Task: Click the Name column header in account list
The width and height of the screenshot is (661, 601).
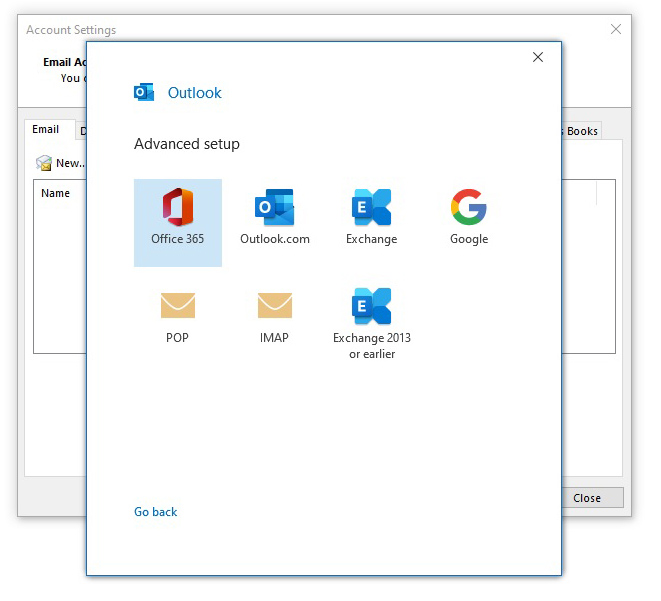Action: (55, 193)
